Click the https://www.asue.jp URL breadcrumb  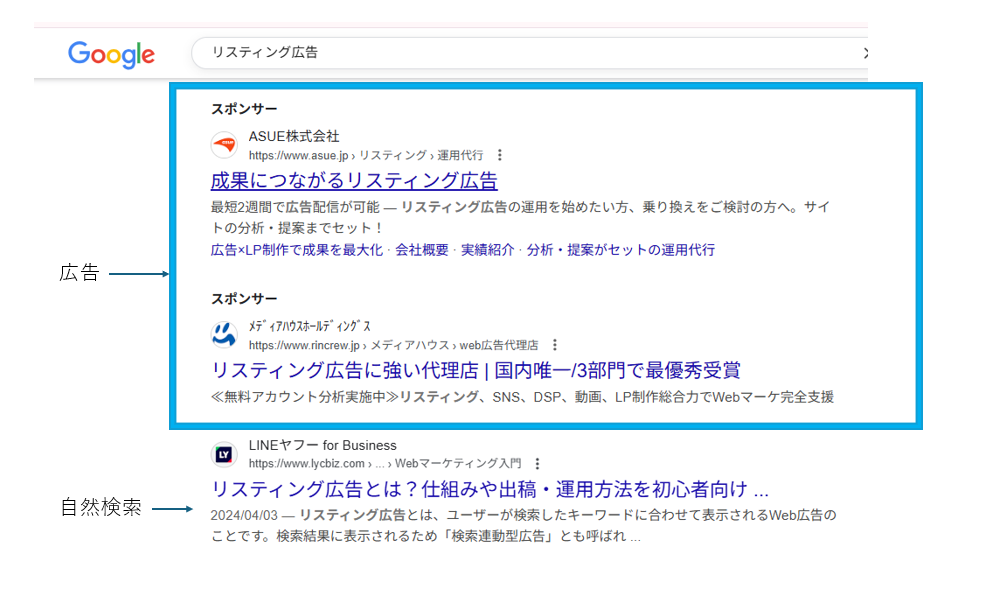[366, 155]
